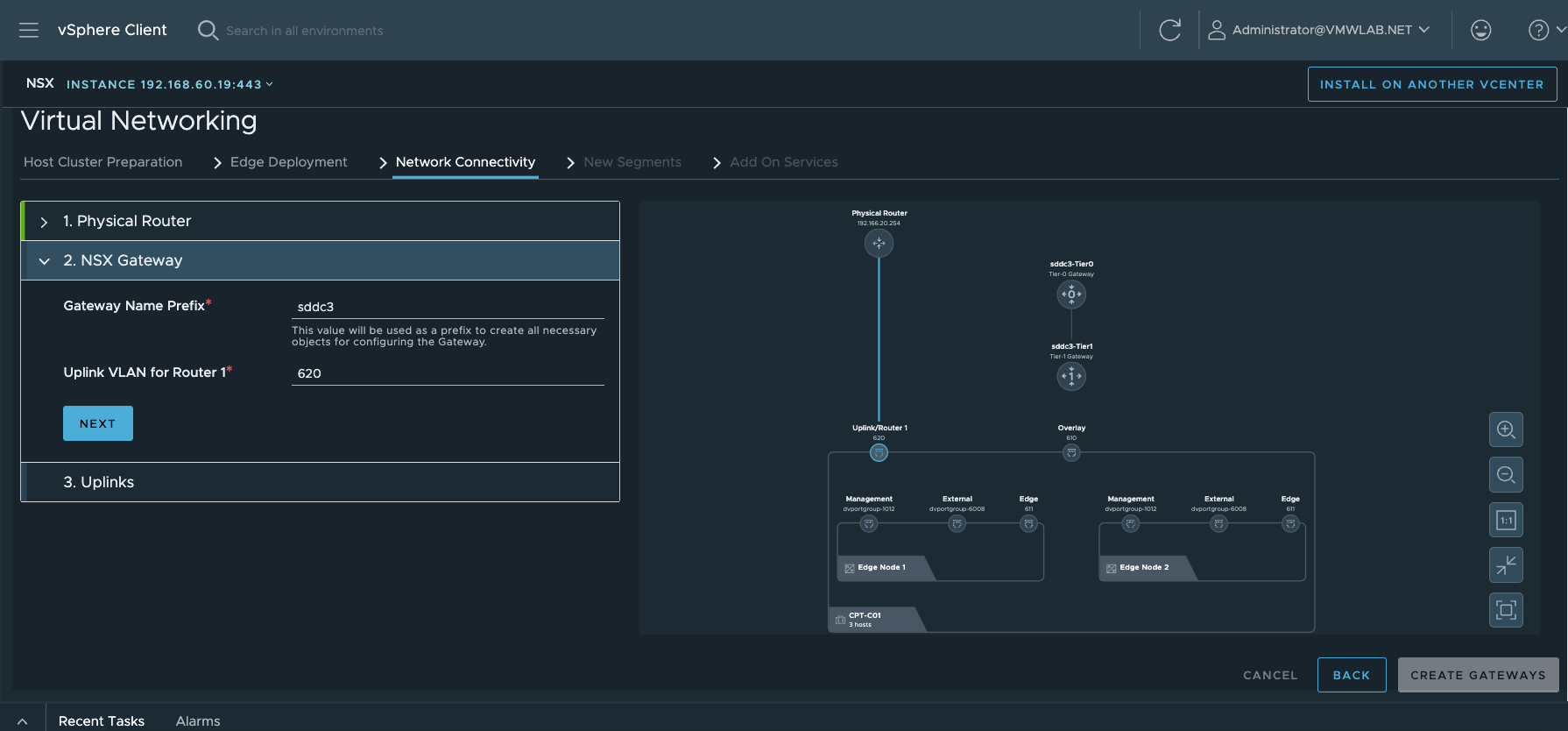Select the sddc3-Tier0 gateway icon
The height and width of the screenshot is (731, 1568).
coord(1071,295)
